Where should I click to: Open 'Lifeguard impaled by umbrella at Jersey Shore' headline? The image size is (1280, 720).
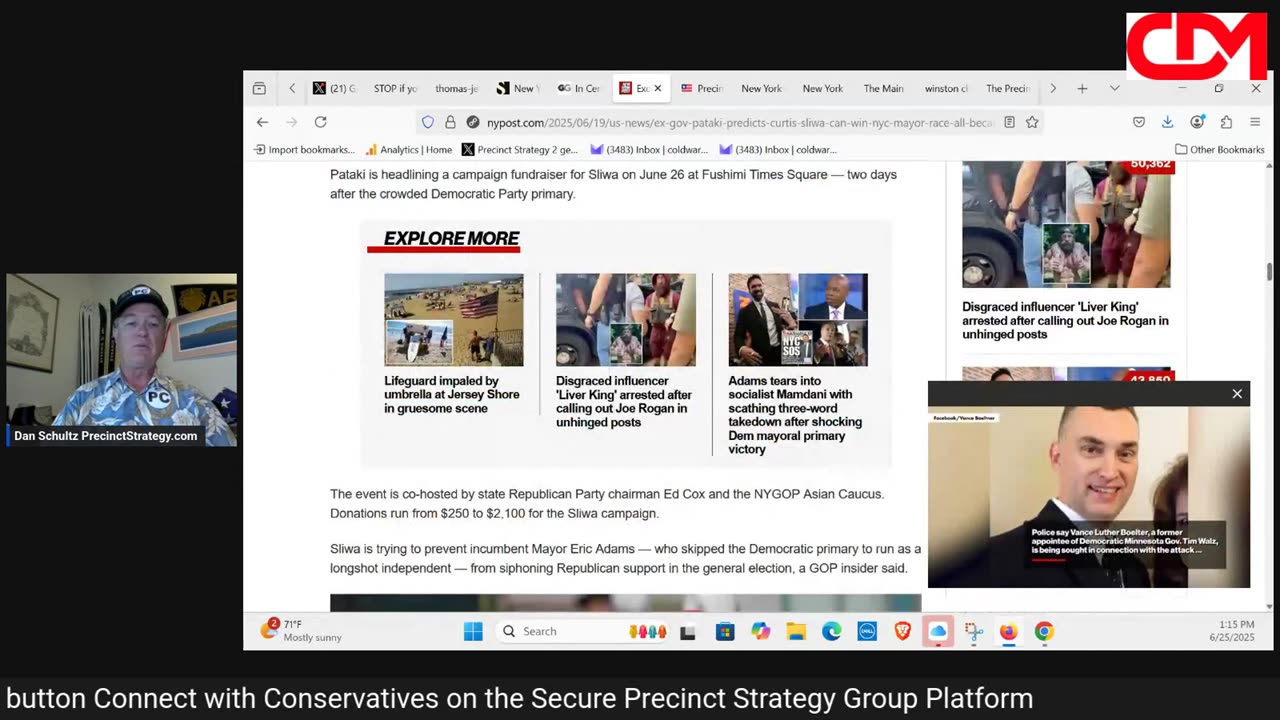click(x=452, y=395)
